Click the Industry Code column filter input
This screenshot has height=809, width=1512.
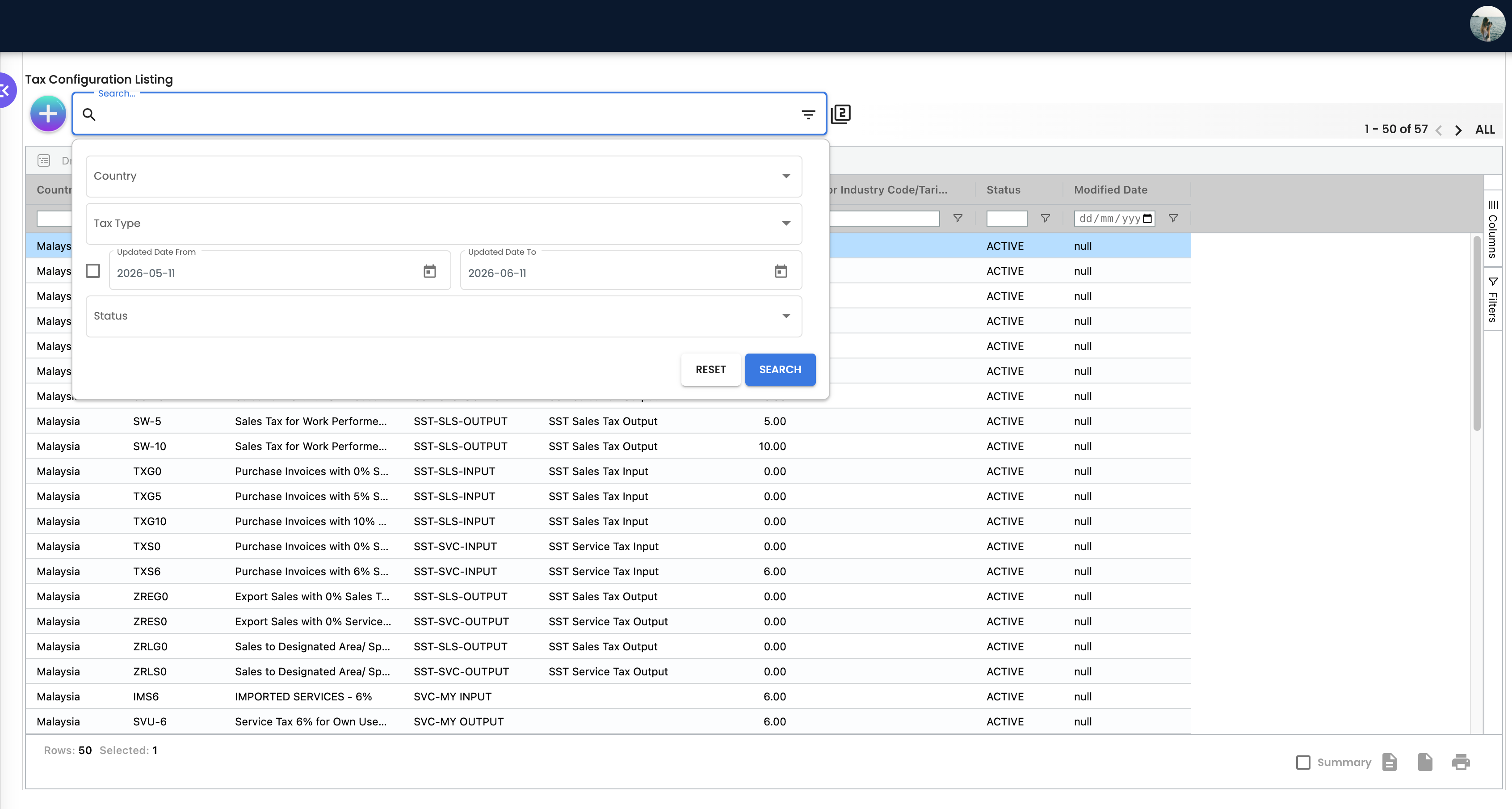tap(884, 219)
